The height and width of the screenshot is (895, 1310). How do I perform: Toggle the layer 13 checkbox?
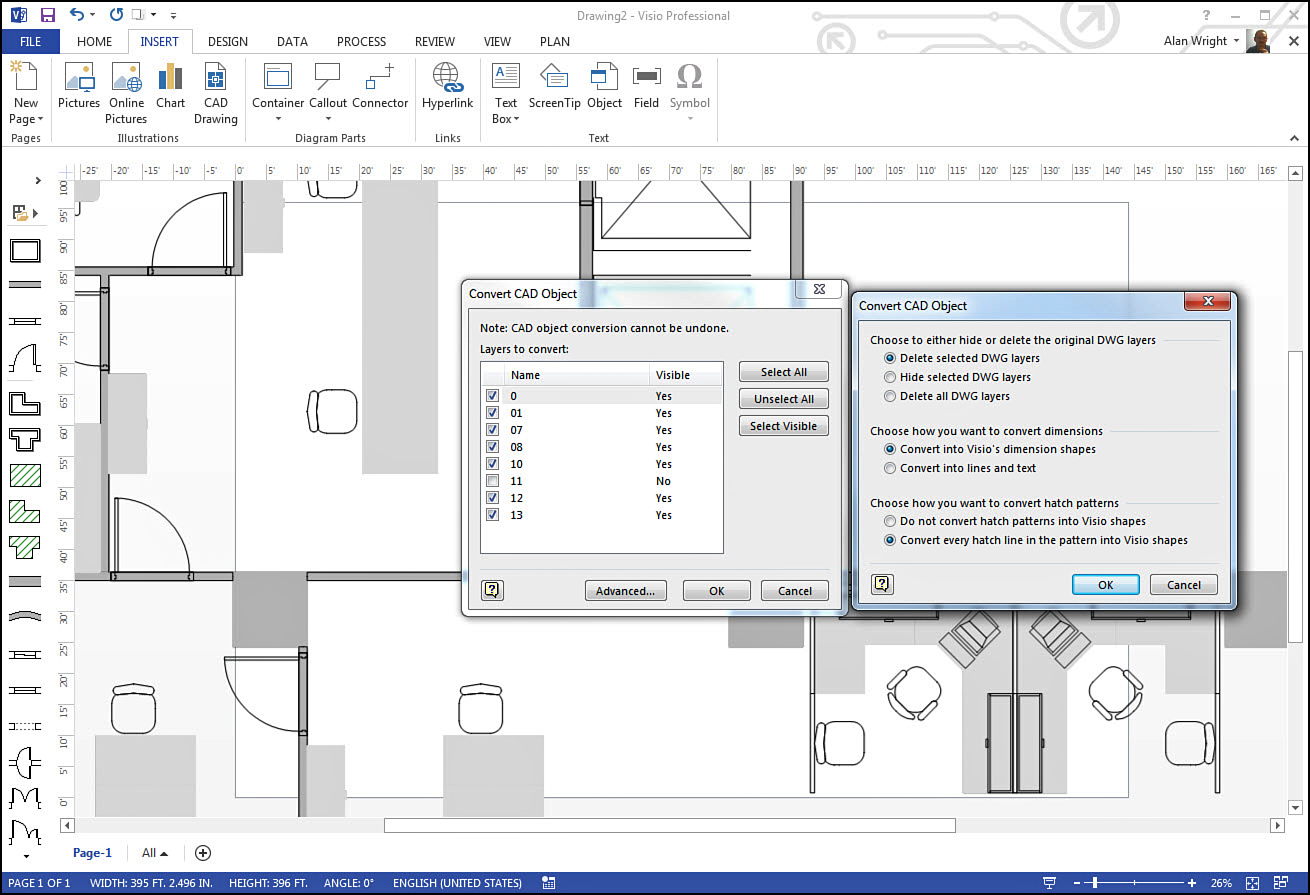(x=492, y=515)
